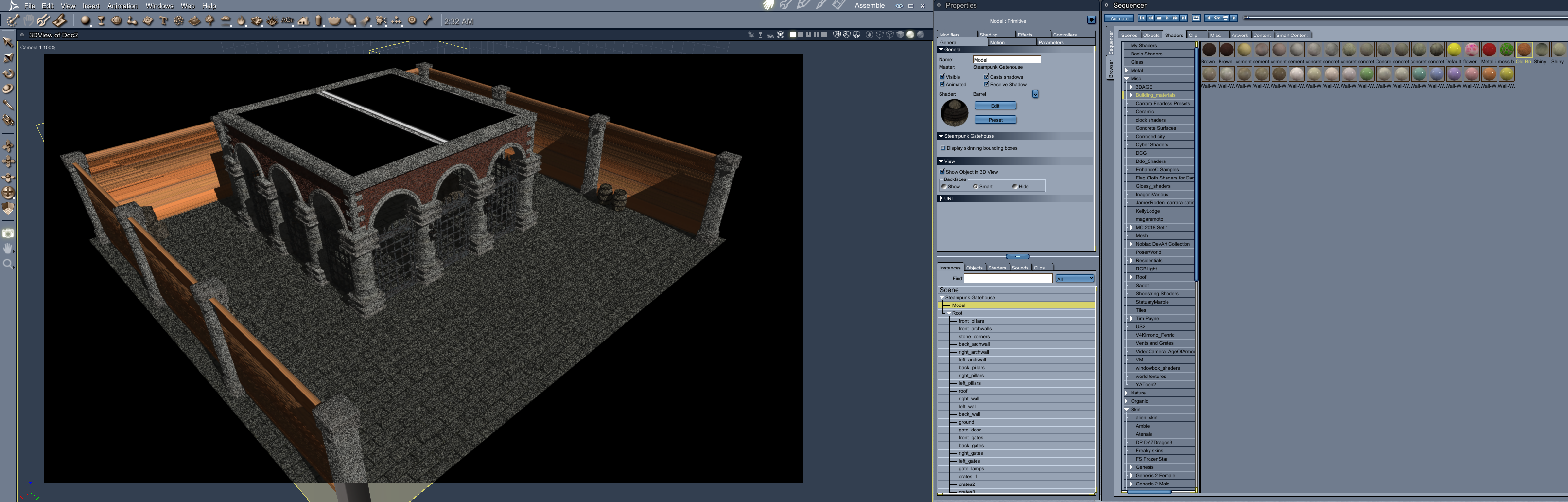Click the metaball object icon
1568x502 pixels.
132,21
